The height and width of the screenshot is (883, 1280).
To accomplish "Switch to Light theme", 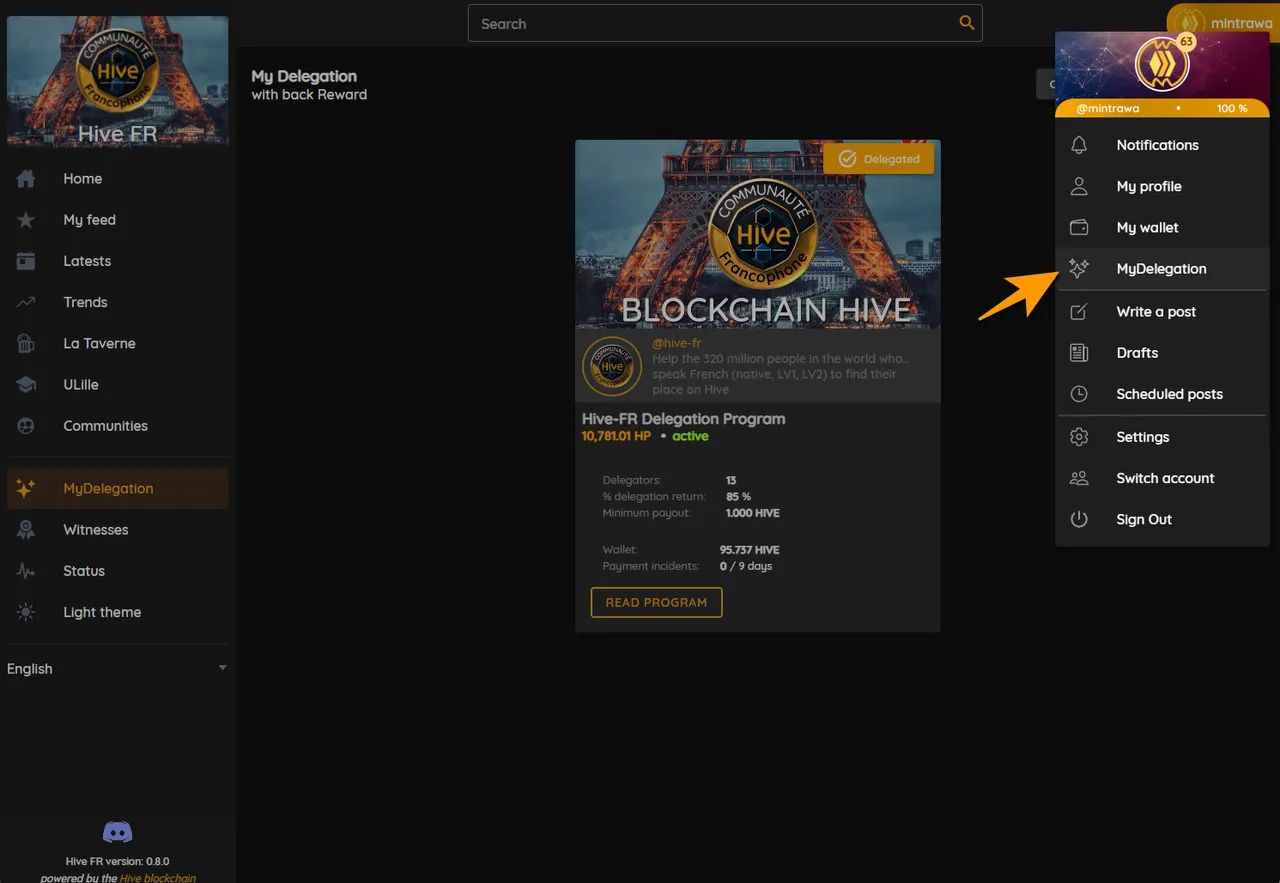I will click(x=118, y=612).
